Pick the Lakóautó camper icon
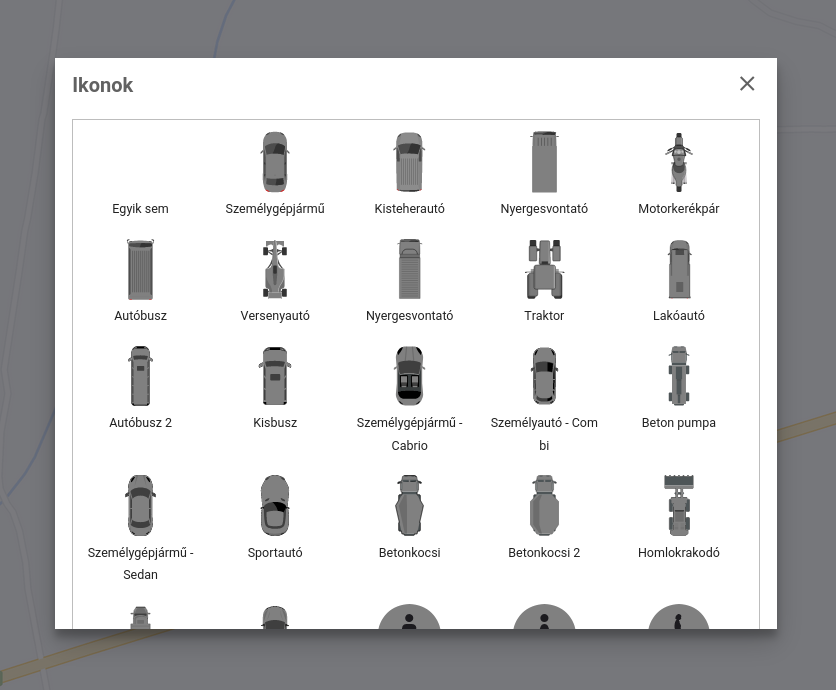The height and width of the screenshot is (690, 836). pyautogui.click(x=679, y=269)
